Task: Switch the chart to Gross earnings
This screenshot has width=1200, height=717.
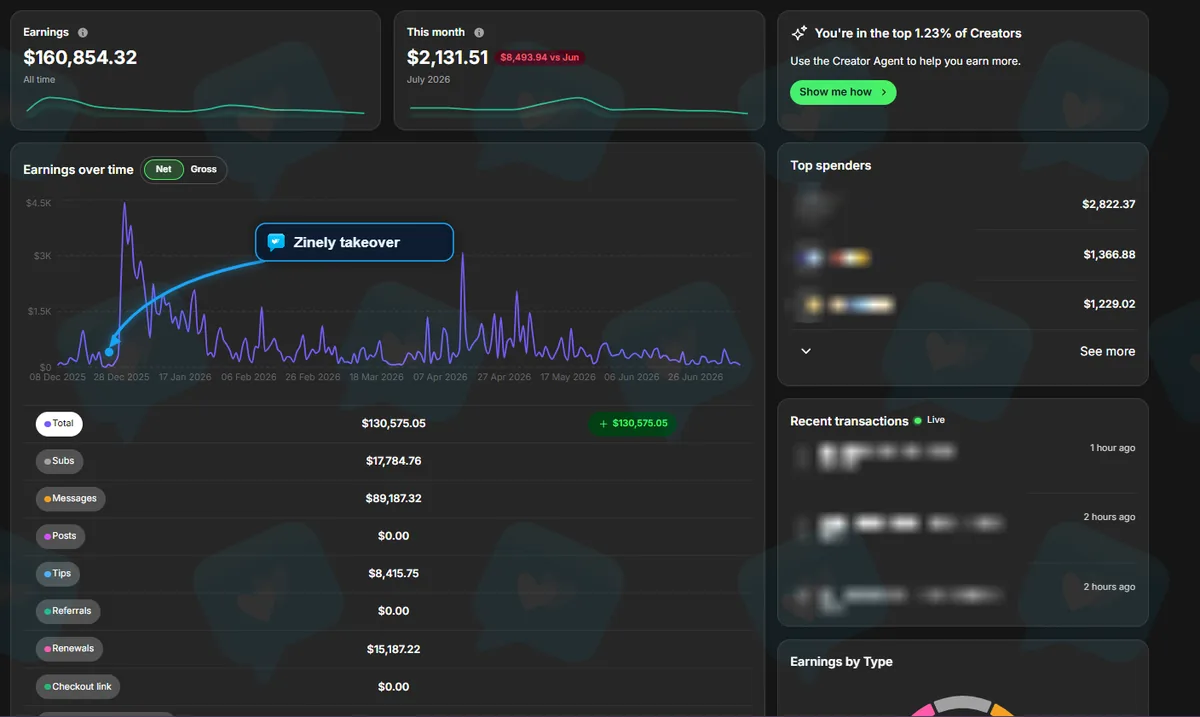Action: (204, 170)
